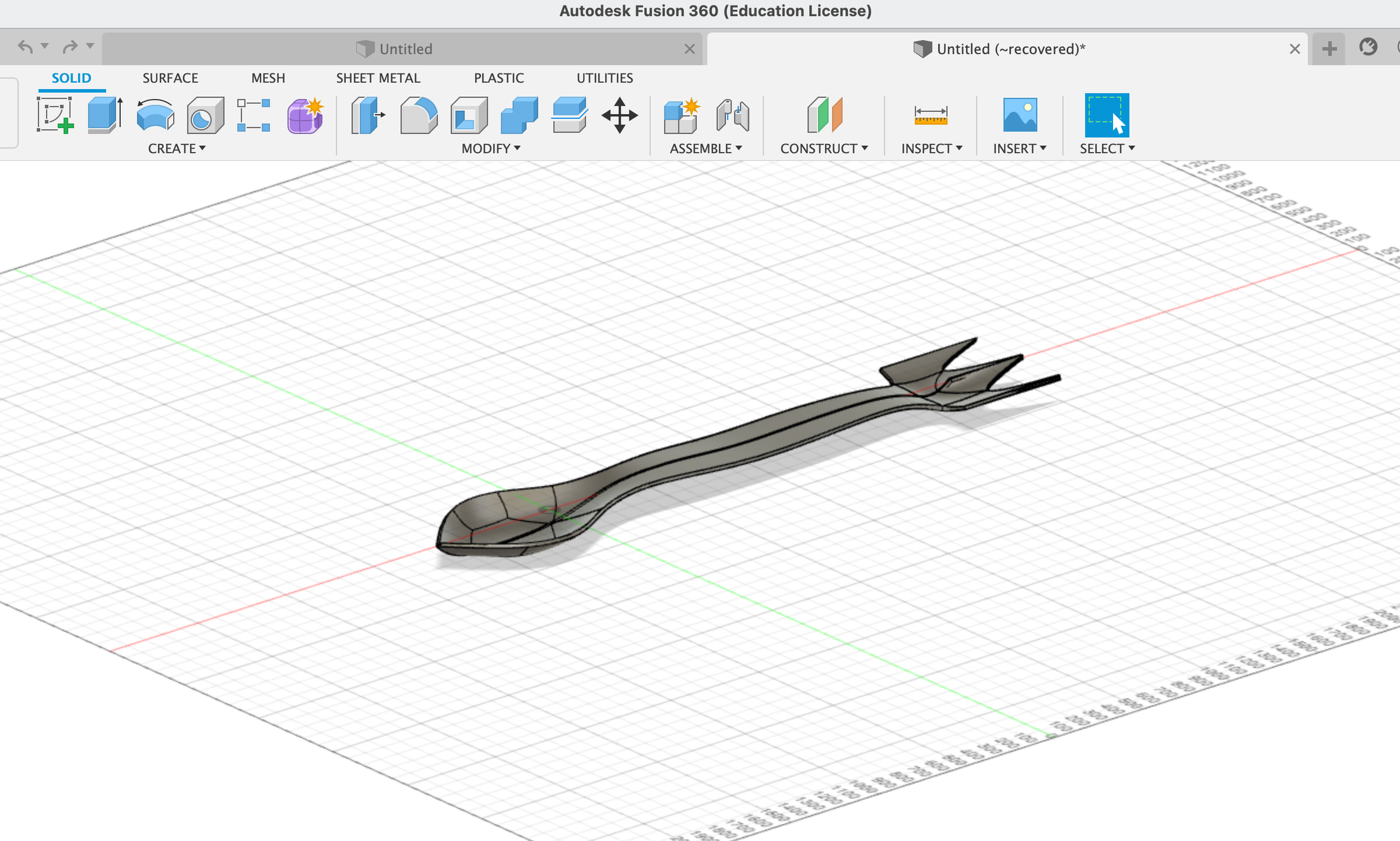
Task: Expand the CONSTRUCT dropdown
Action: coord(822,149)
